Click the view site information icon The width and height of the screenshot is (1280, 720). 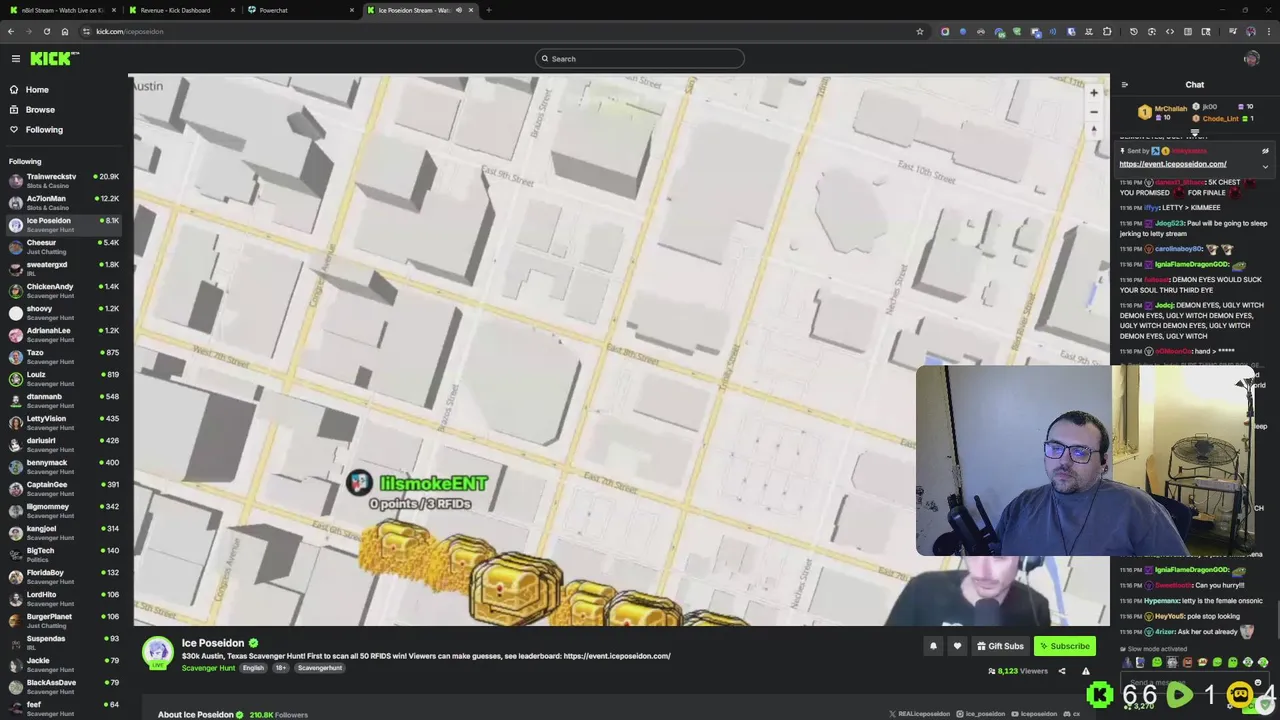click(86, 31)
